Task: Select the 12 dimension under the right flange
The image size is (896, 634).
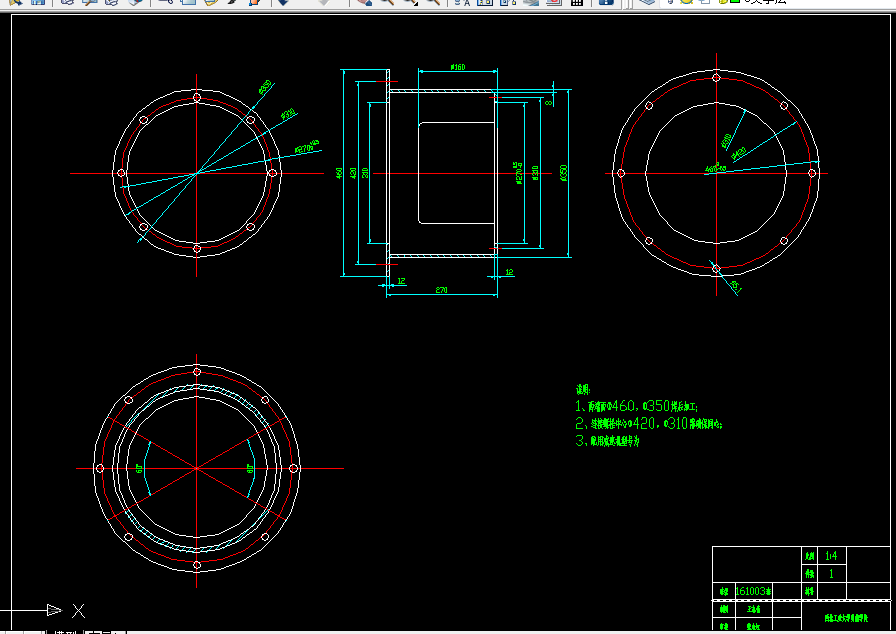Action: [509, 272]
